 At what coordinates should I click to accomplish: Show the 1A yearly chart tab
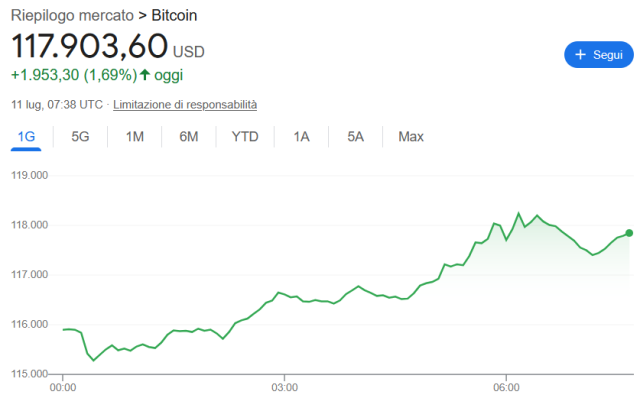(301, 136)
